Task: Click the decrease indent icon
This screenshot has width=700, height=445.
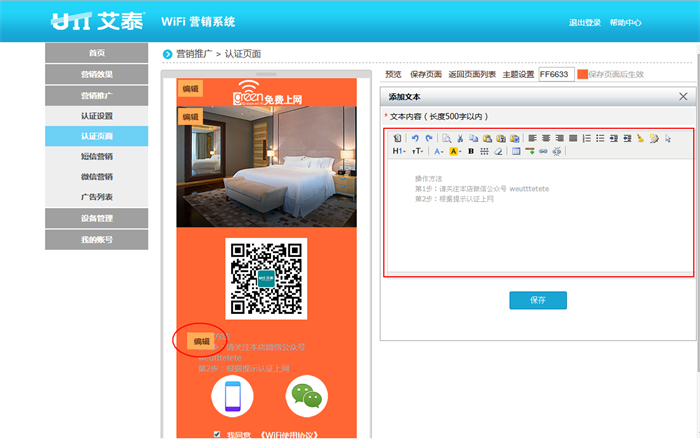Action: tap(627, 138)
